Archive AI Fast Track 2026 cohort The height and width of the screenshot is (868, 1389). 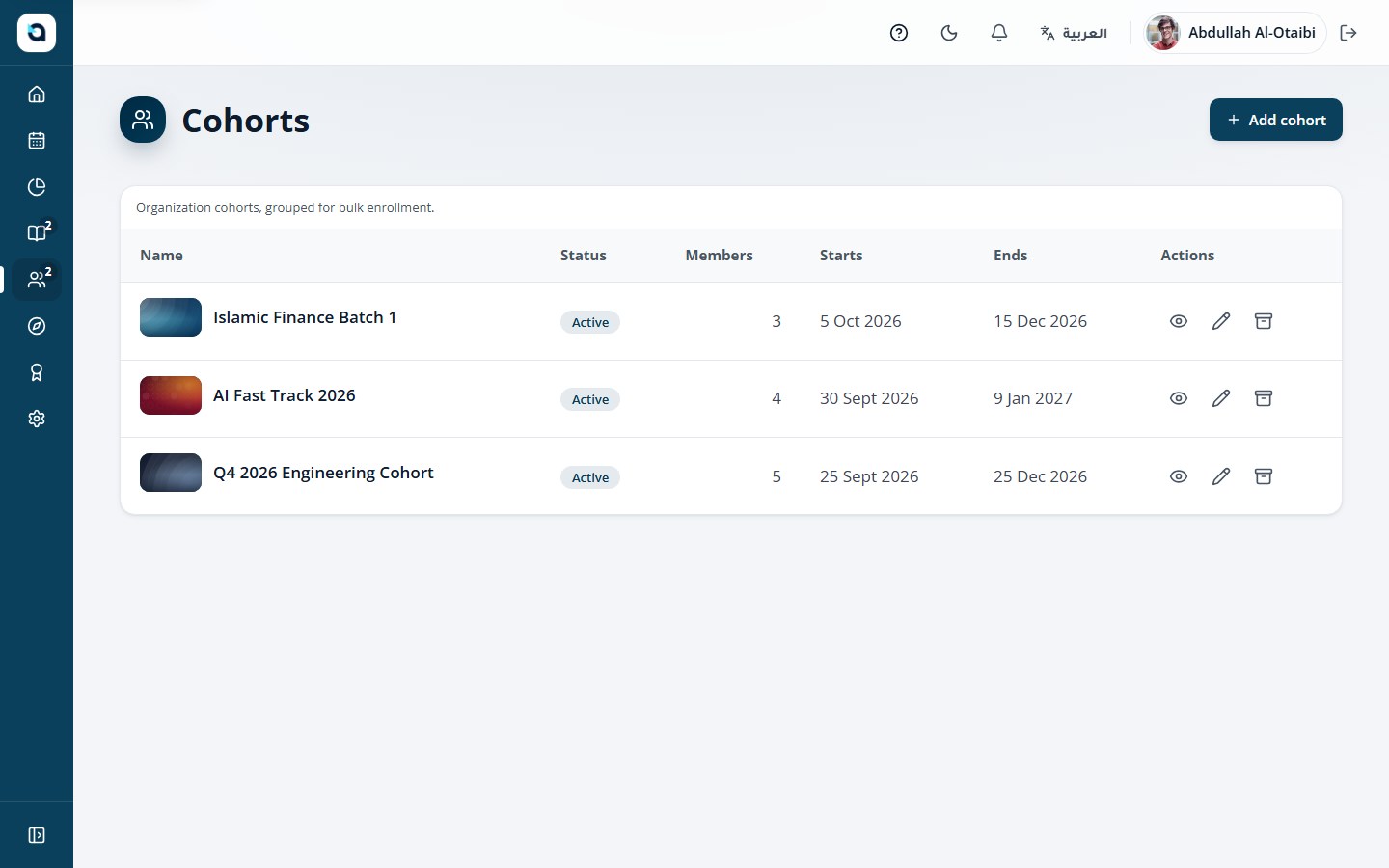click(1264, 398)
